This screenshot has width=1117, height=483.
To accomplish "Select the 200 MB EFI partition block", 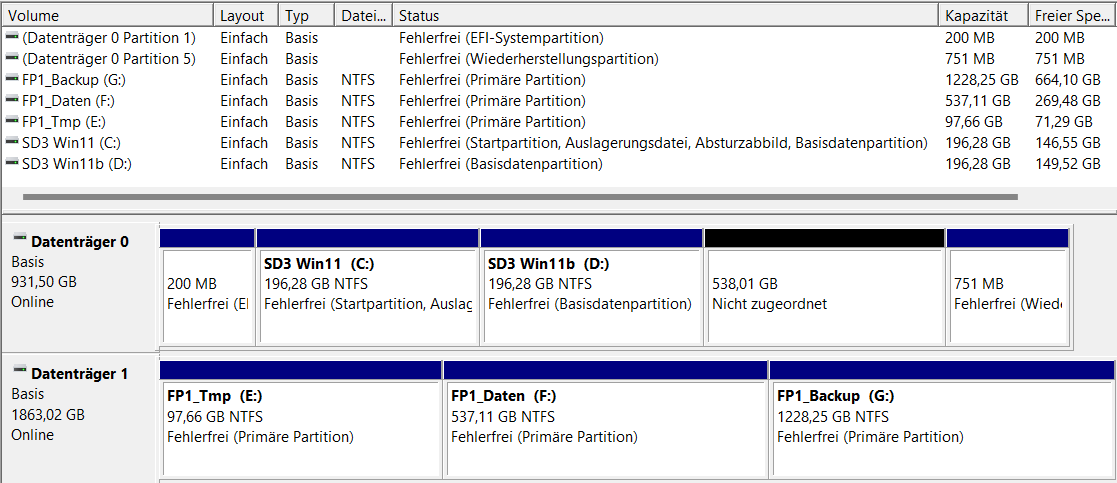I will 206,295.
